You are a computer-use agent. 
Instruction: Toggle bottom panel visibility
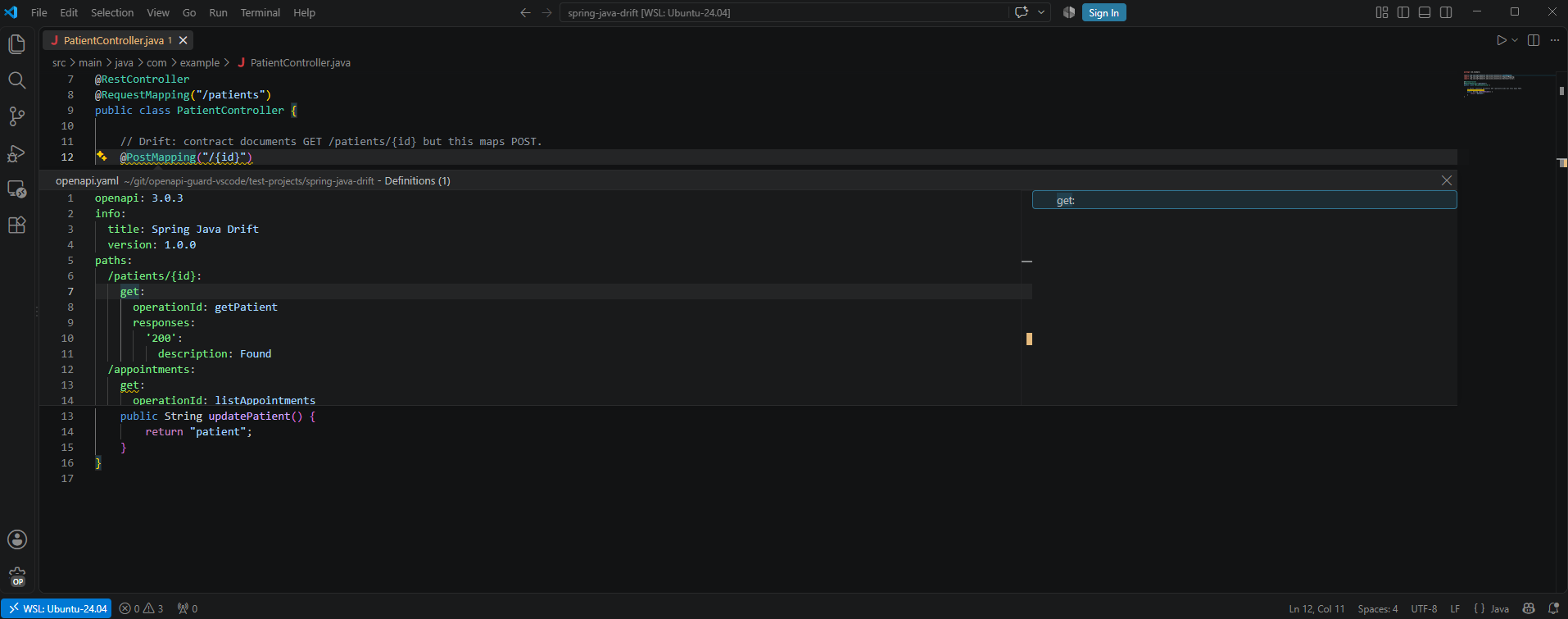point(1425,12)
